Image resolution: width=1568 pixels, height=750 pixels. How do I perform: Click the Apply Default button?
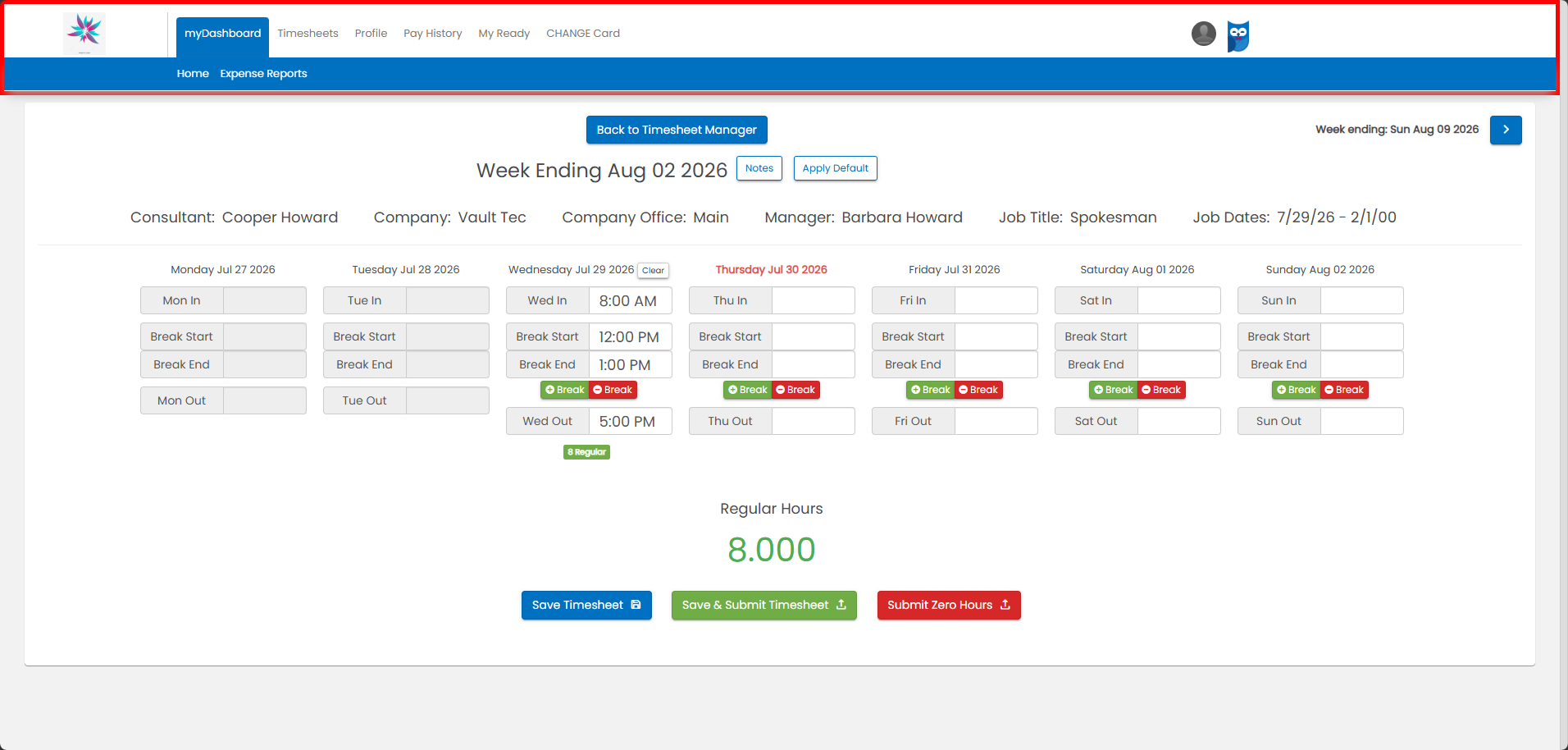coord(835,168)
